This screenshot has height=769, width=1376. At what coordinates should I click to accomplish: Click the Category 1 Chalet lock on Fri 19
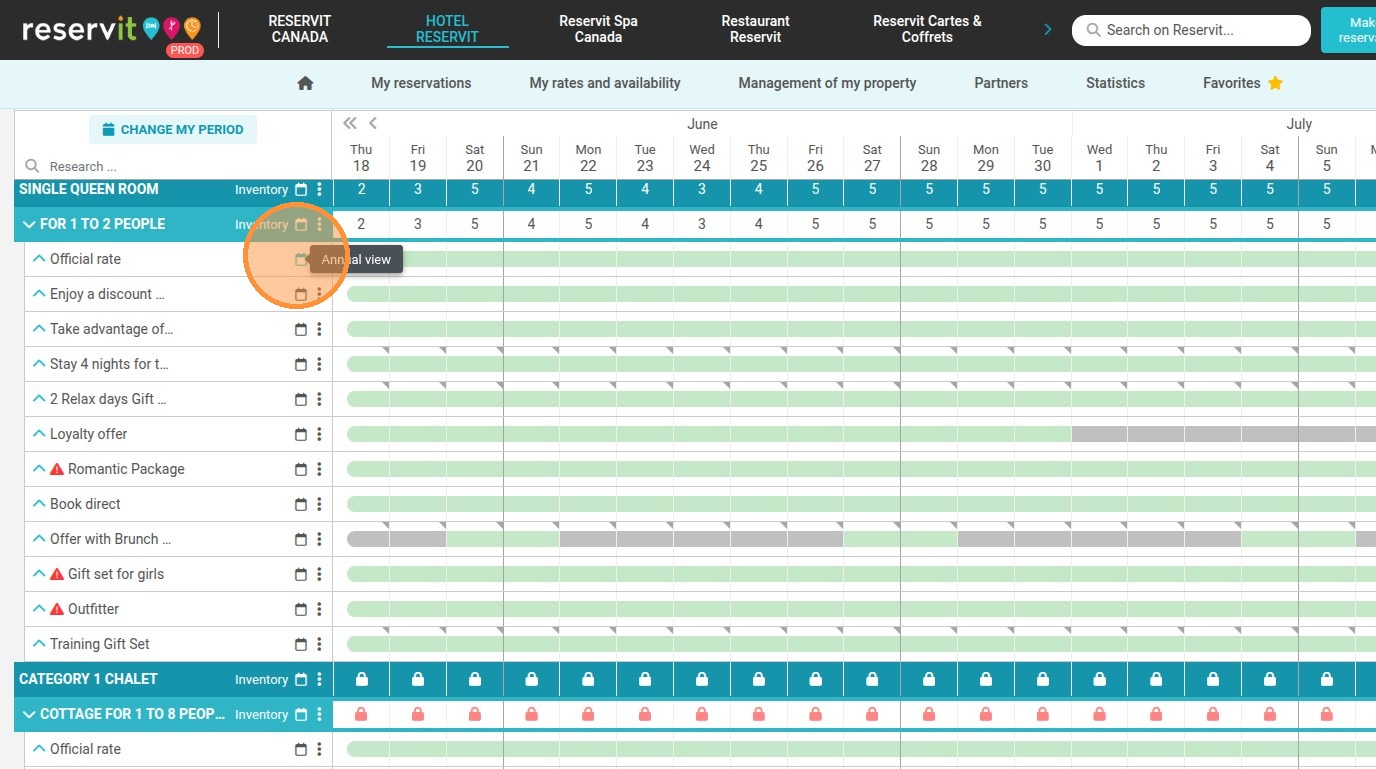(418, 680)
